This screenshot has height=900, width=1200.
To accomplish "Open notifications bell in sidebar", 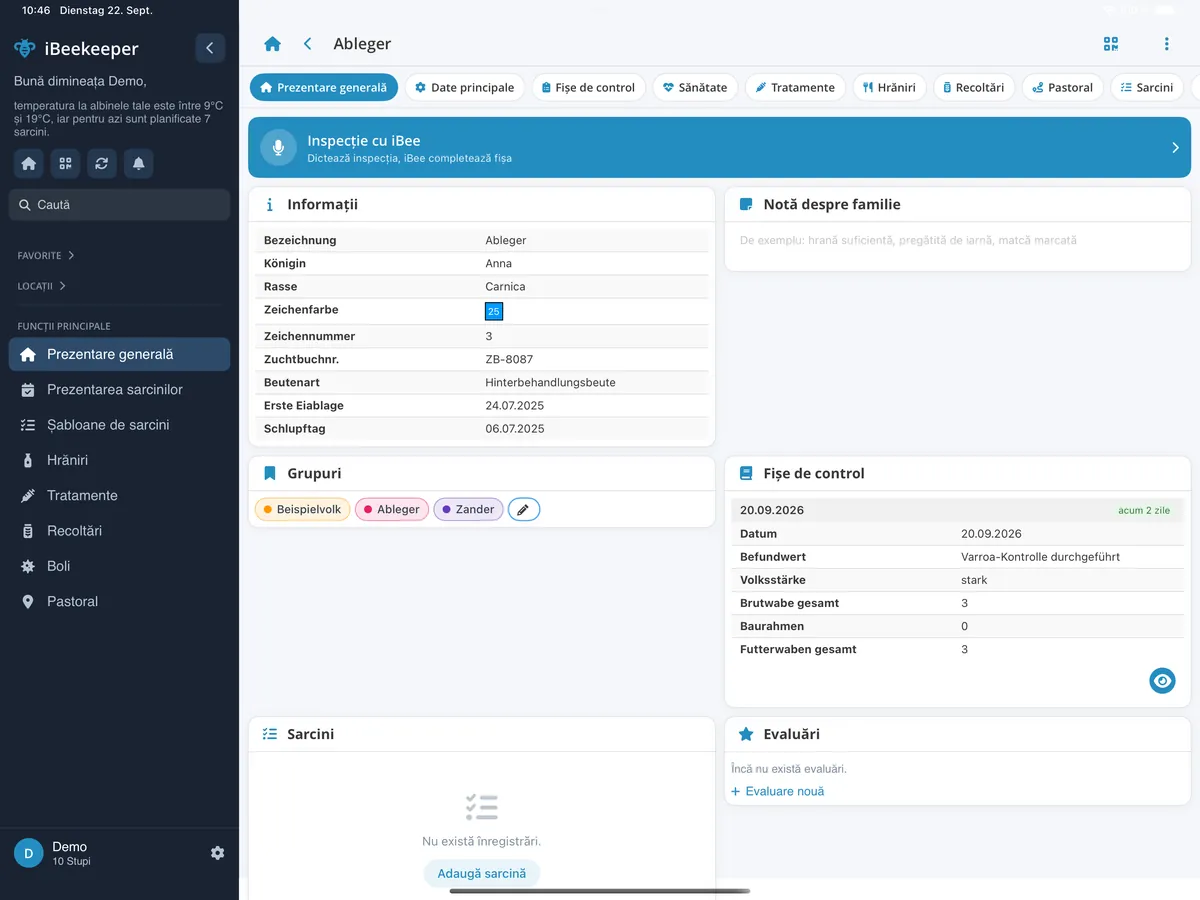I will coord(138,163).
